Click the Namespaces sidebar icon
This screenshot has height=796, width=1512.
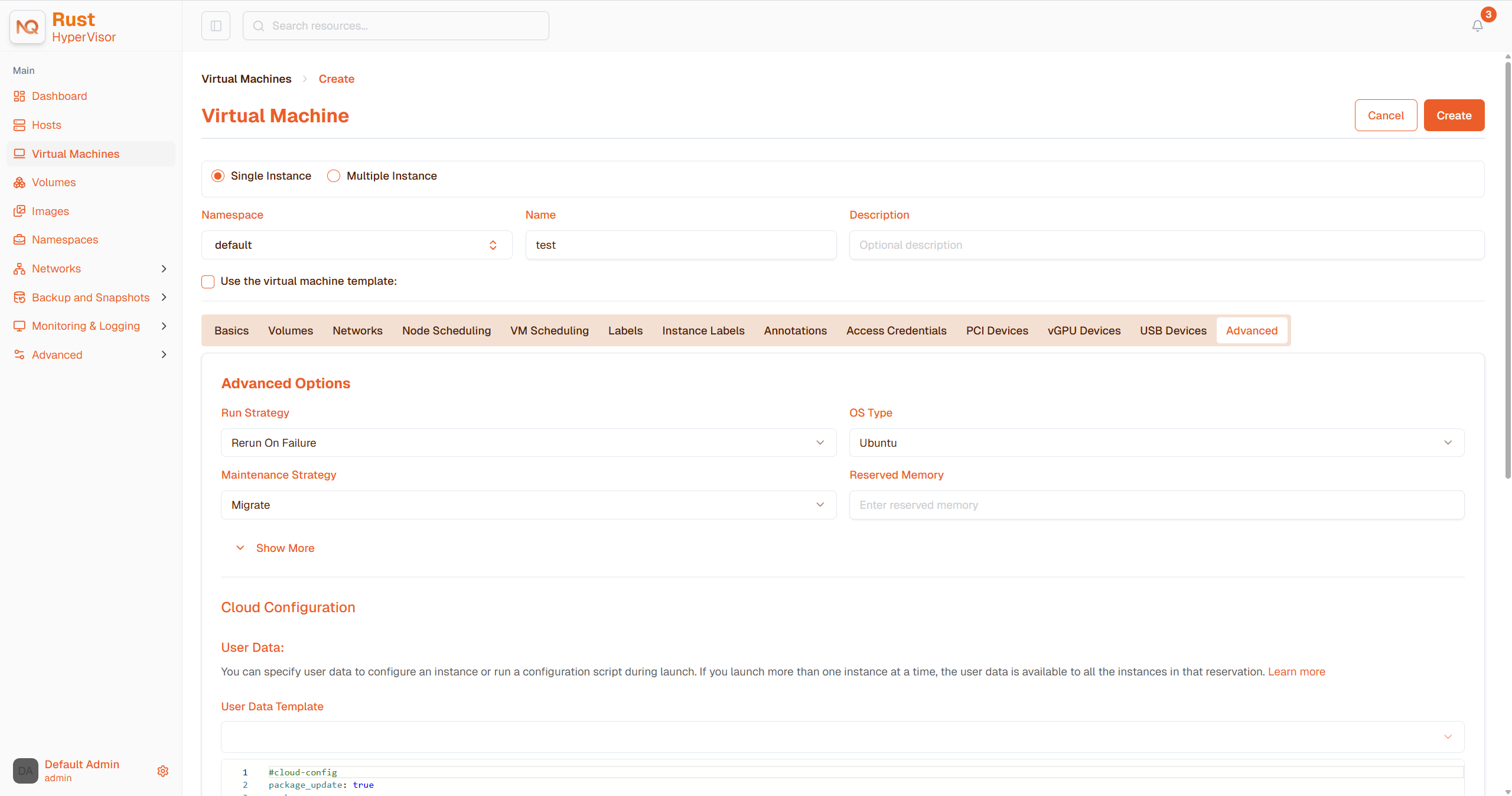19,240
